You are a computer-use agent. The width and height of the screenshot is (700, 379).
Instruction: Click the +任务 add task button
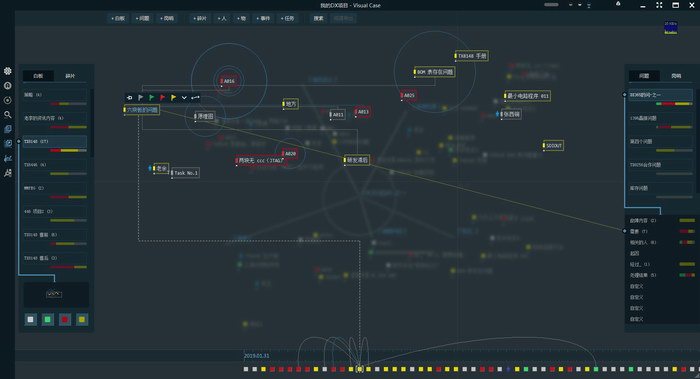(287, 18)
